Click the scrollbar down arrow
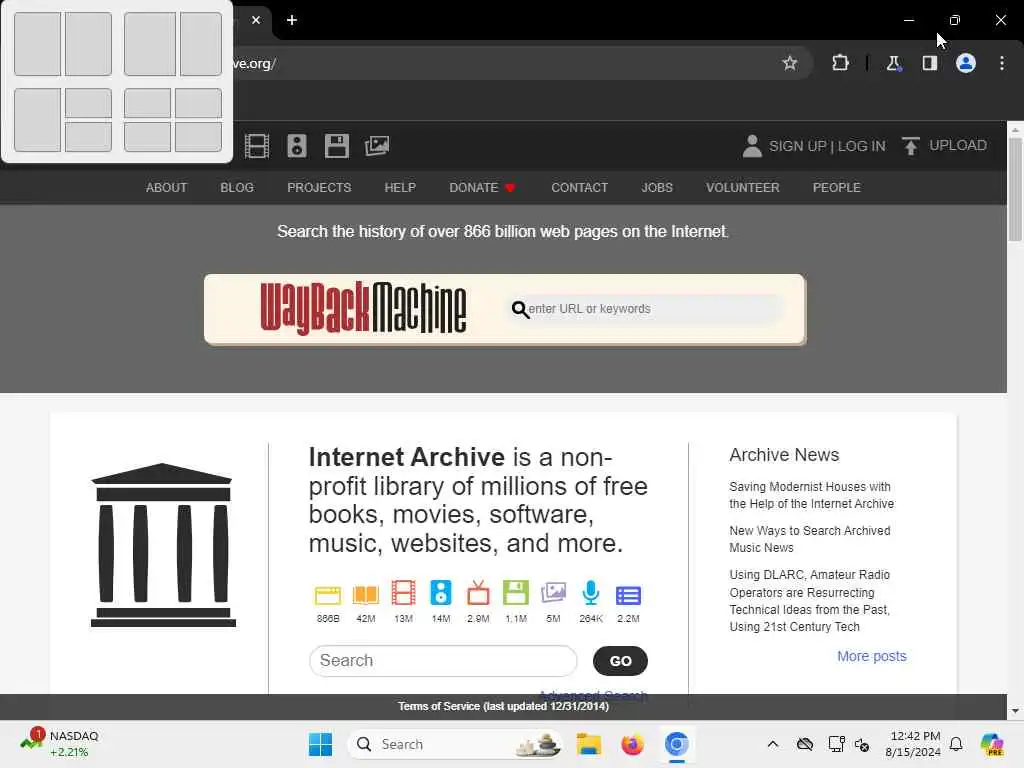 point(1015,711)
